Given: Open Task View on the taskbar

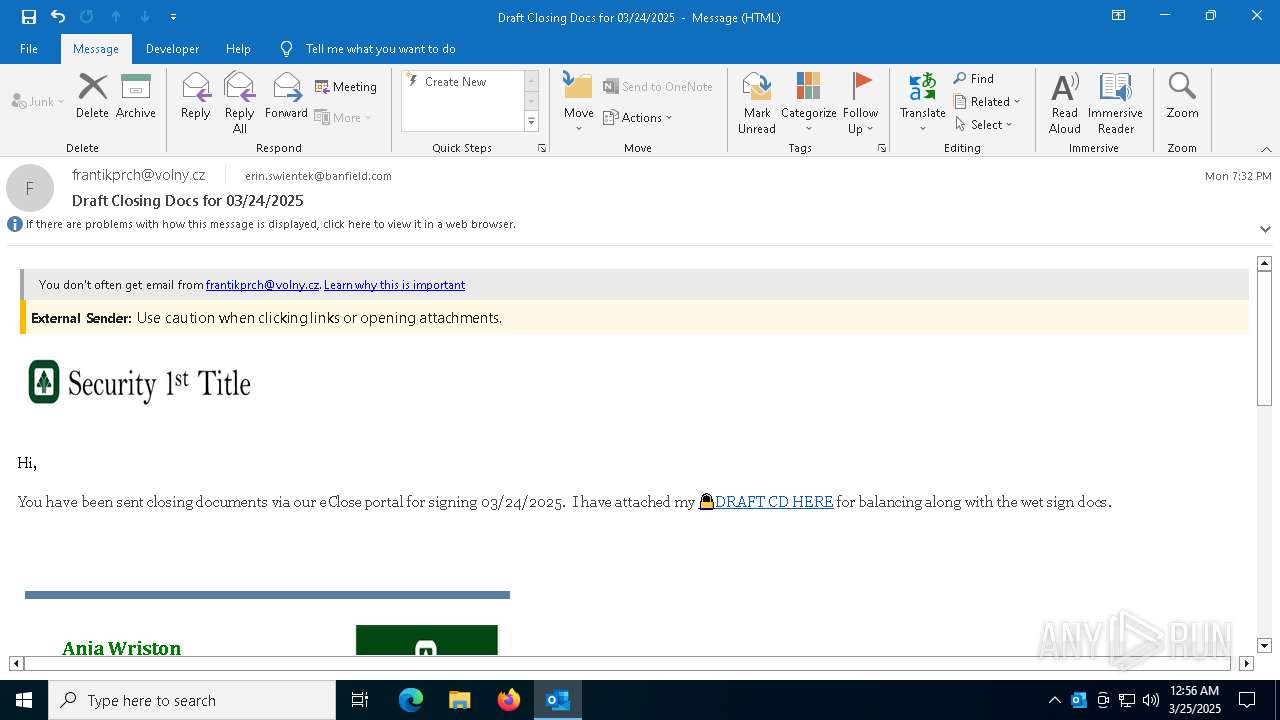Looking at the screenshot, I should click(360, 700).
